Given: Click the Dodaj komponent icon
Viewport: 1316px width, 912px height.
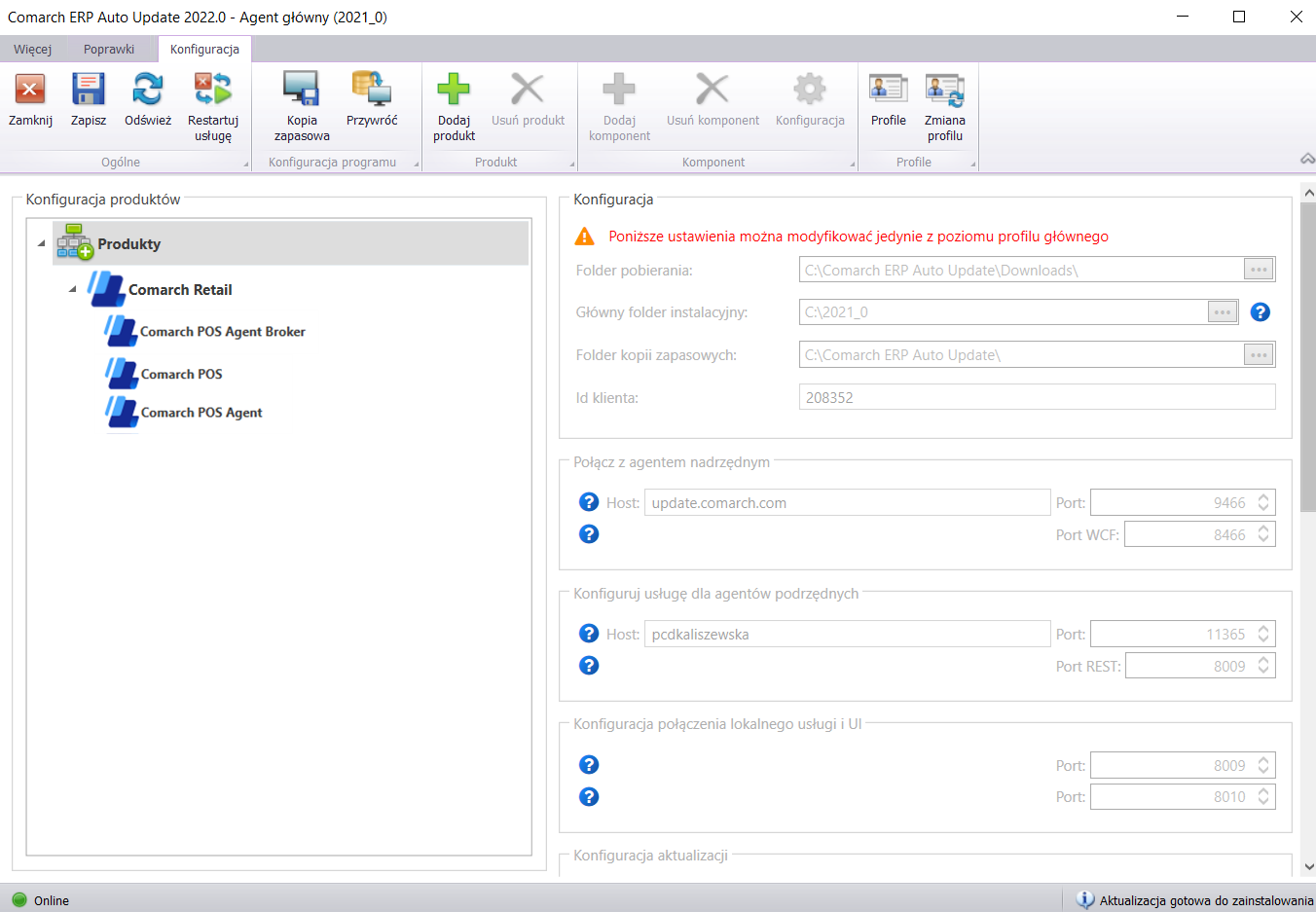Looking at the screenshot, I should pos(619,90).
